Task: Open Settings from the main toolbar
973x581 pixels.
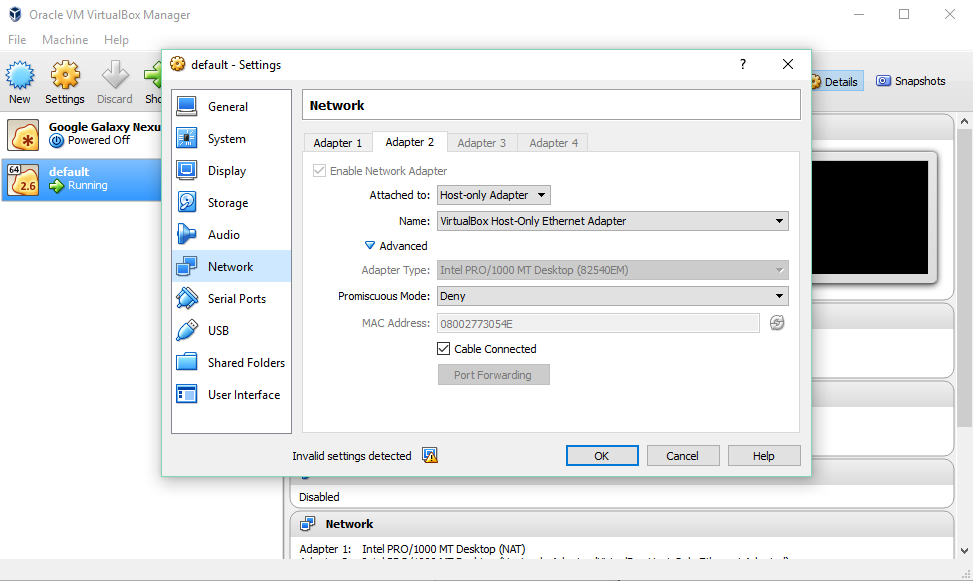Action: [x=65, y=82]
